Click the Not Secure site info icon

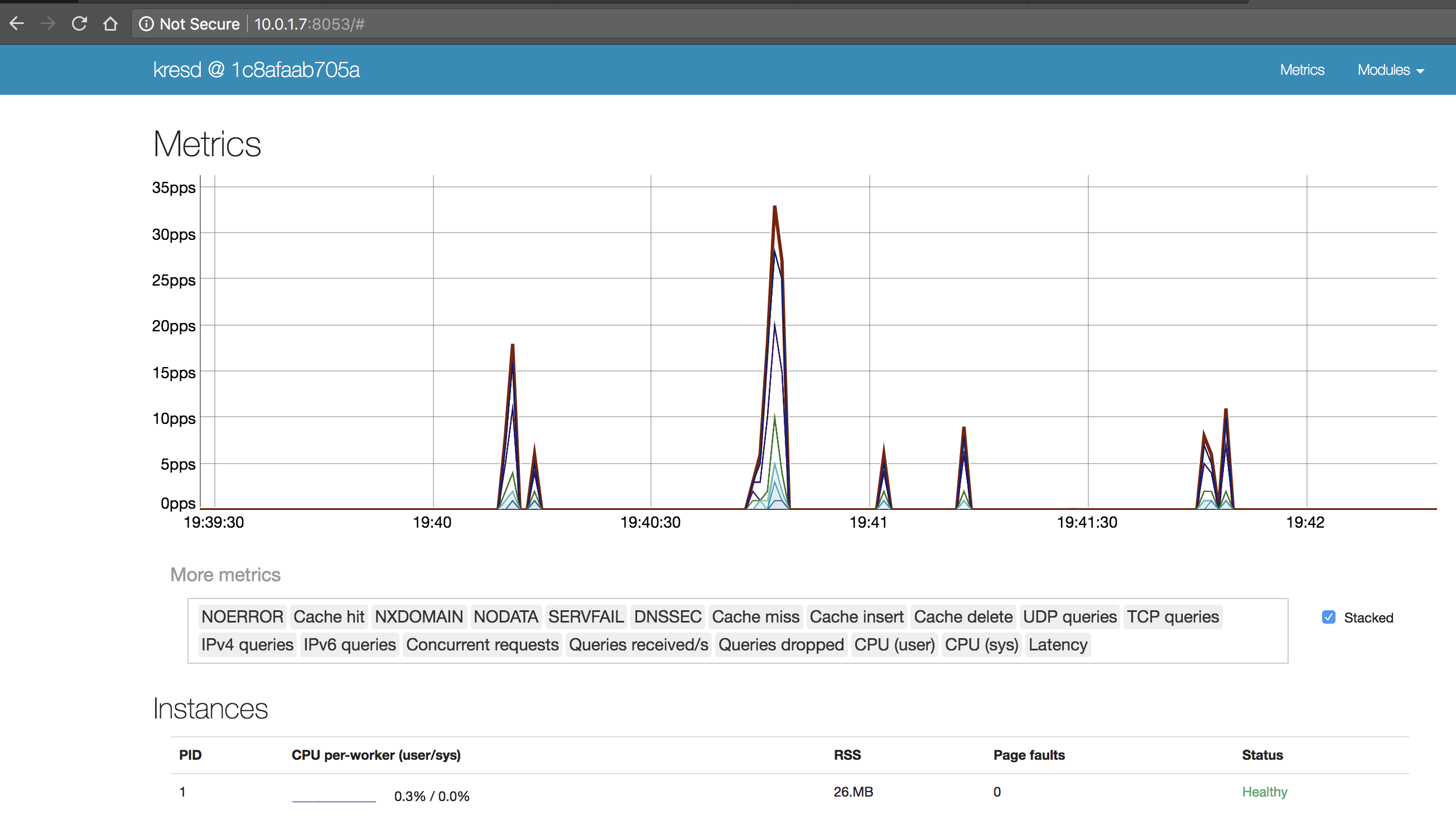(x=146, y=24)
